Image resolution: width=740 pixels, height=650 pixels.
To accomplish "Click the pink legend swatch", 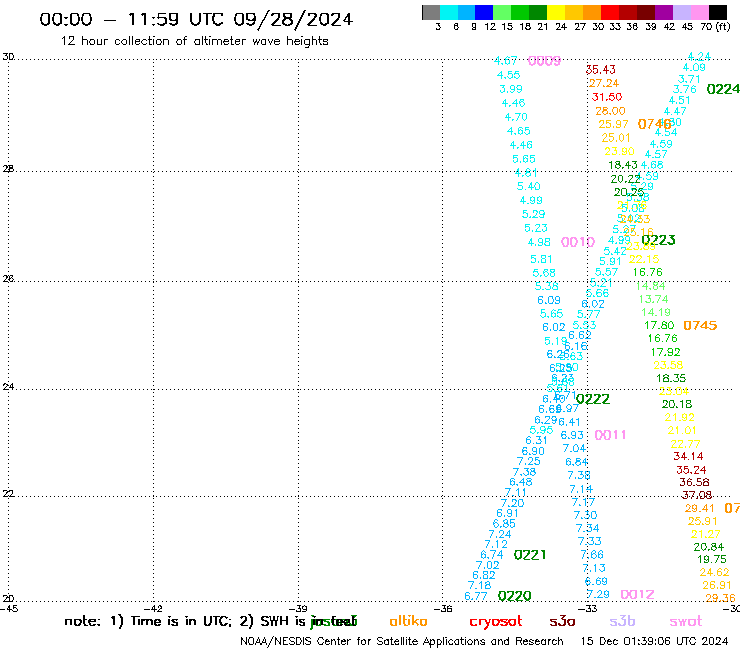I will pos(700,12).
